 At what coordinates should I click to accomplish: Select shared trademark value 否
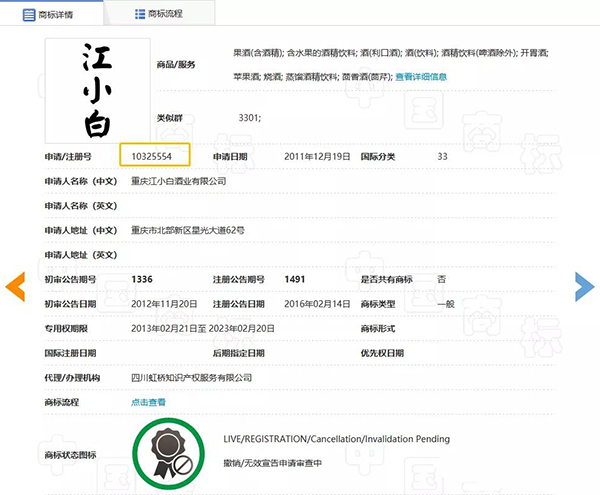coord(442,279)
